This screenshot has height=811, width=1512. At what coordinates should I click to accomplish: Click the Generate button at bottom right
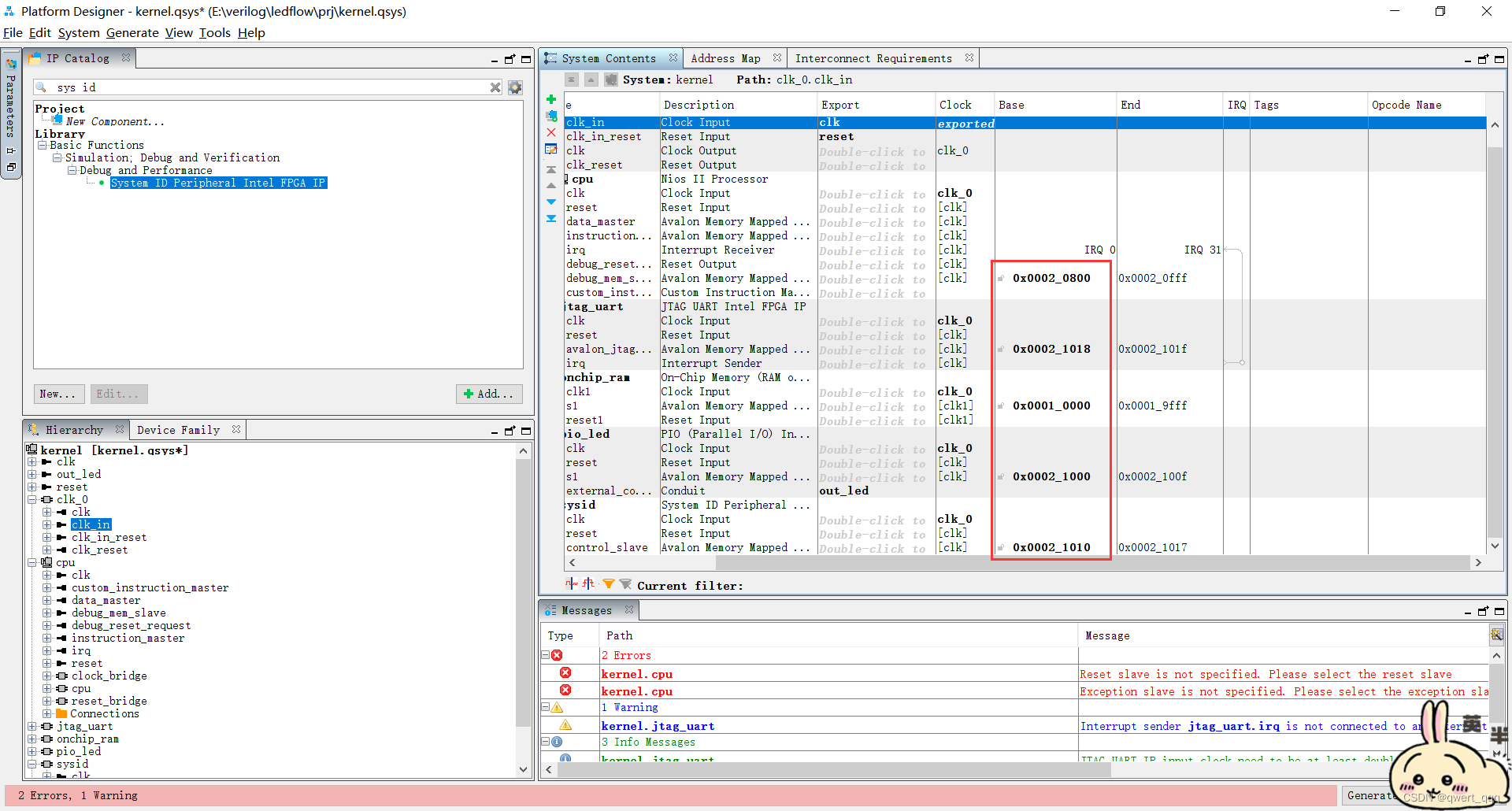click(x=1370, y=795)
